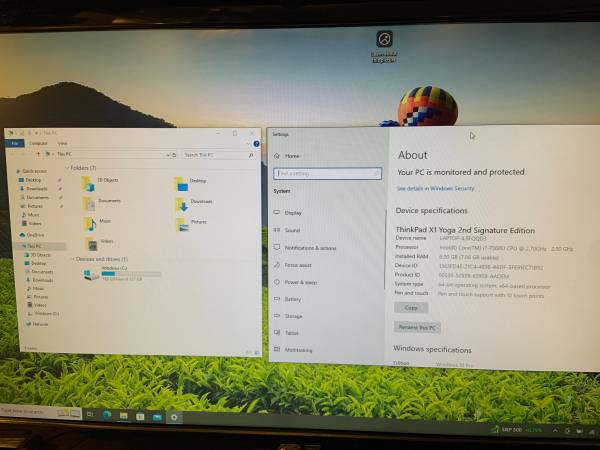The width and height of the screenshot is (600, 450).
Task: Show hidden icons in system tray
Action: point(555,430)
